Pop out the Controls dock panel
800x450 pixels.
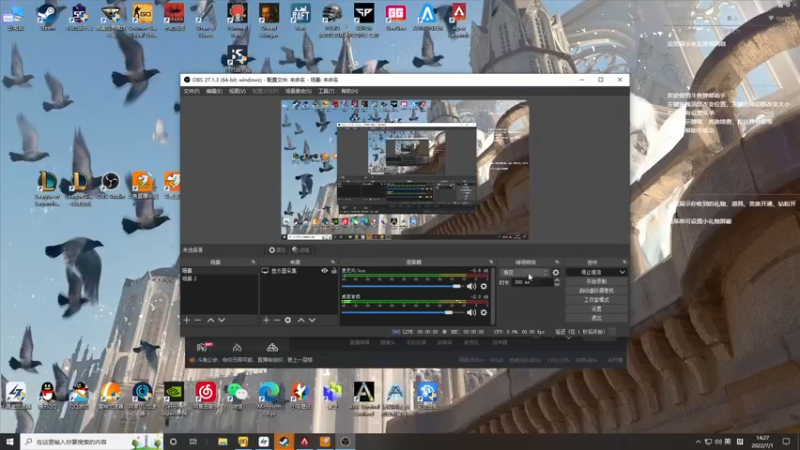point(623,262)
